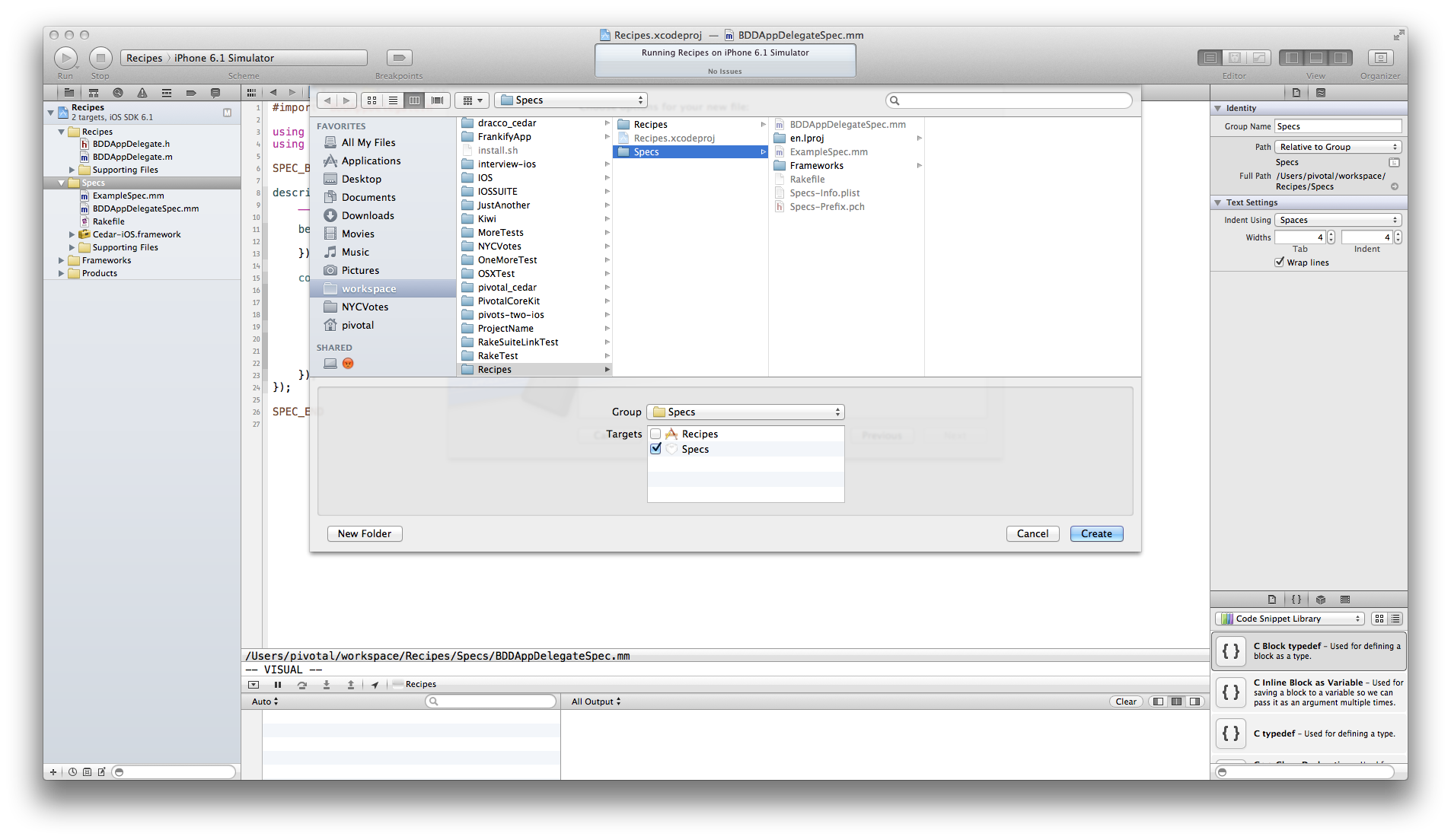Viewport: 1451px width, 840px height.
Task: Switch file browser to list view
Action: (393, 100)
